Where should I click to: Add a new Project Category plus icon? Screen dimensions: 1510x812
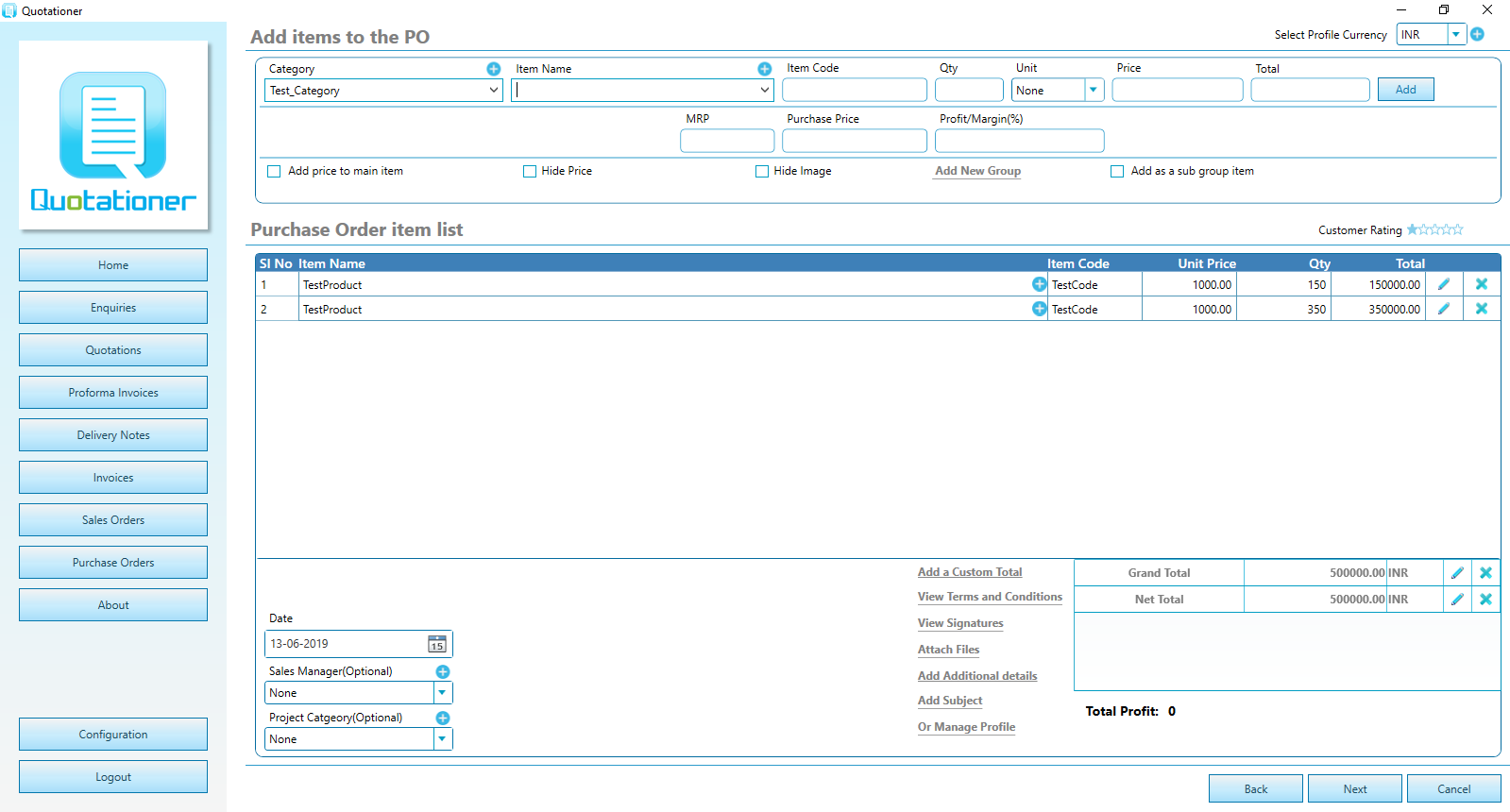click(x=443, y=719)
